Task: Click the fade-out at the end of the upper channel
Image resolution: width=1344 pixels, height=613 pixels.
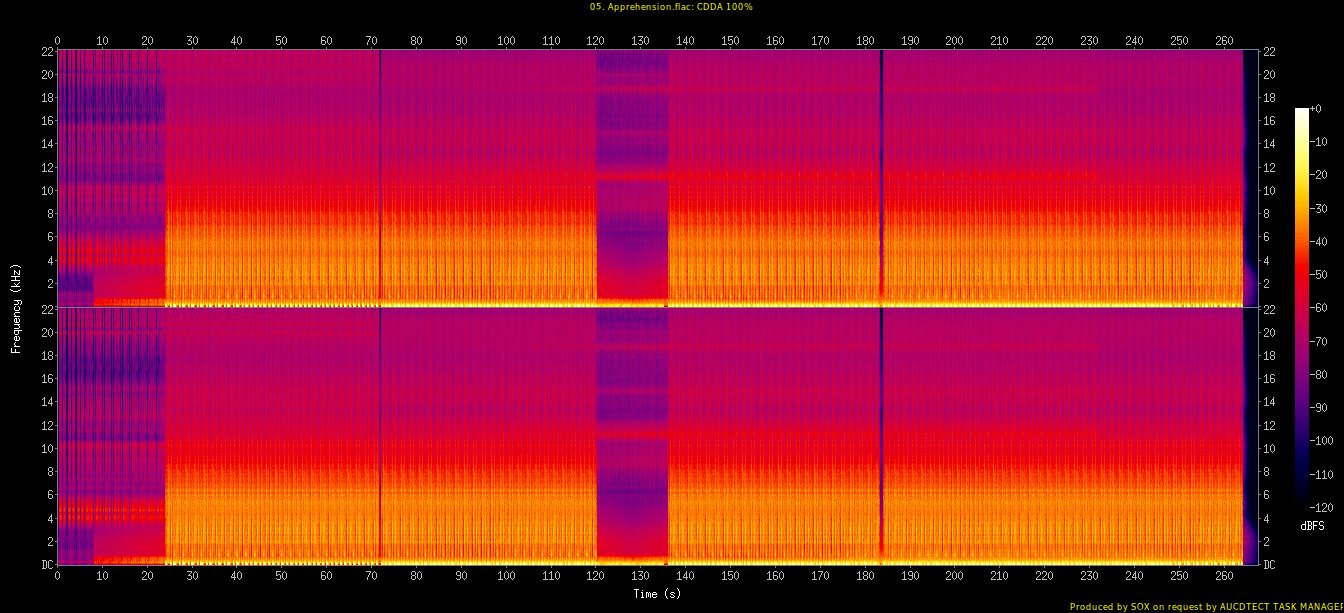Action: click(1248, 180)
